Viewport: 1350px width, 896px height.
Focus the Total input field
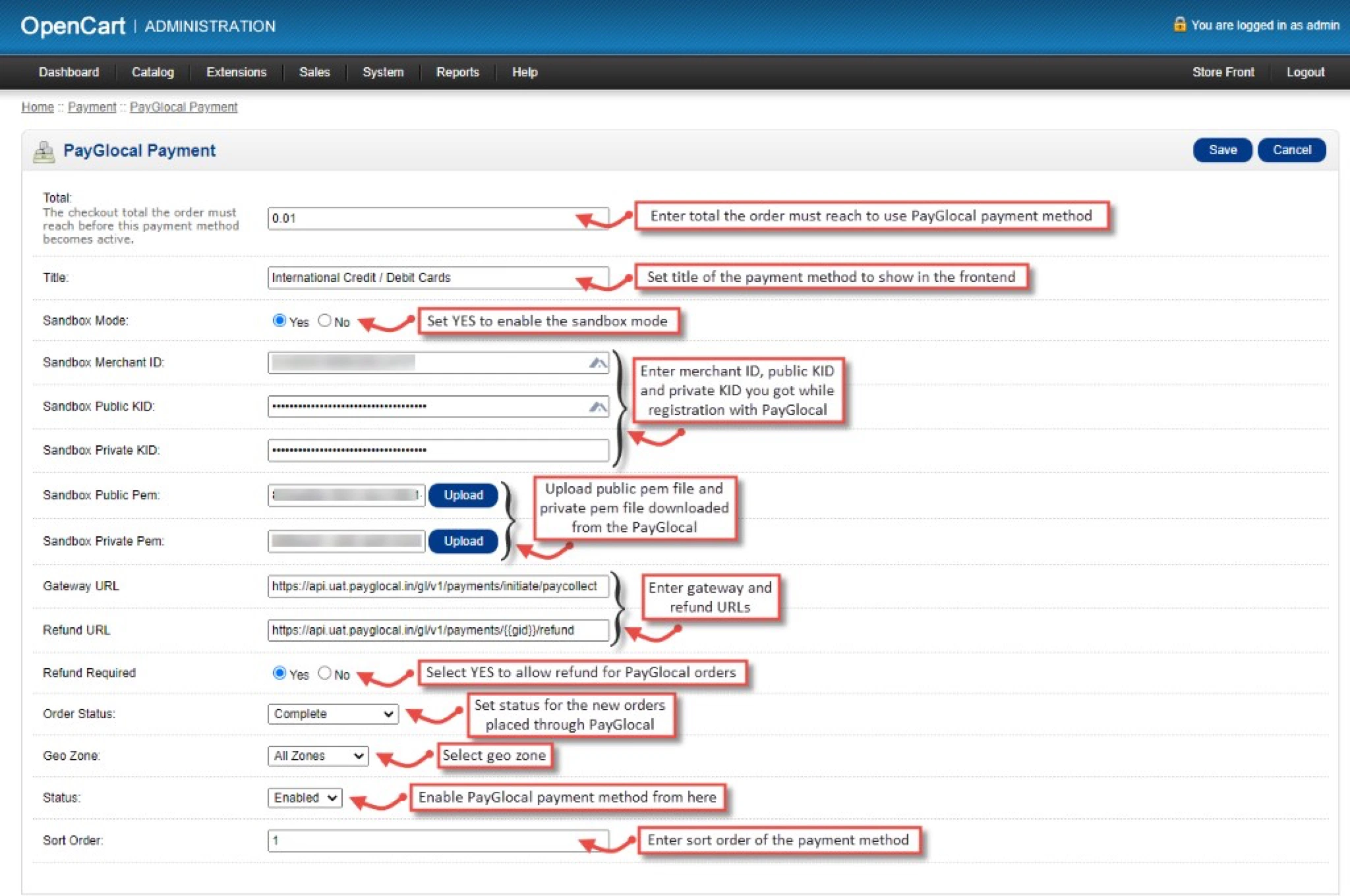(x=438, y=219)
